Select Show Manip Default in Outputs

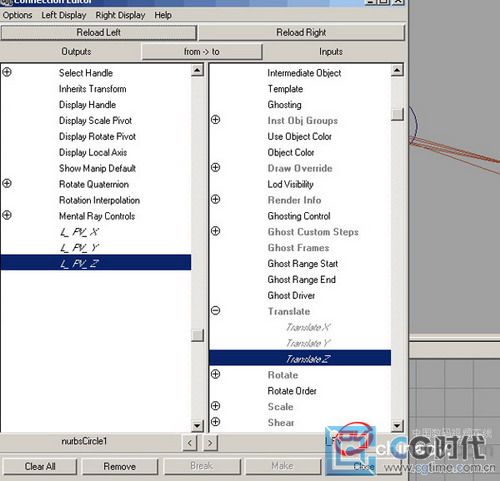(96, 168)
